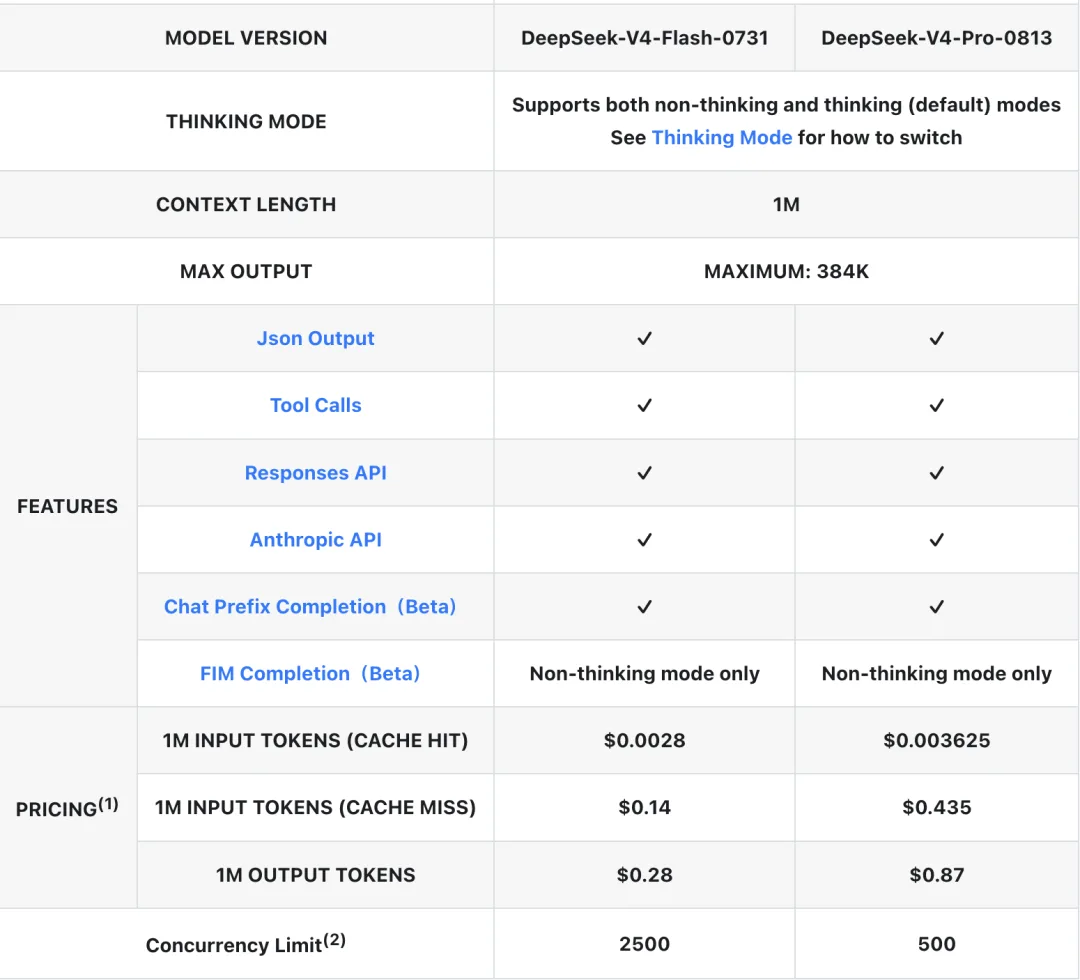Click the $0.435 cache miss price
Viewport: 1080px width, 980px height.
pyautogui.click(x=936, y=807)
